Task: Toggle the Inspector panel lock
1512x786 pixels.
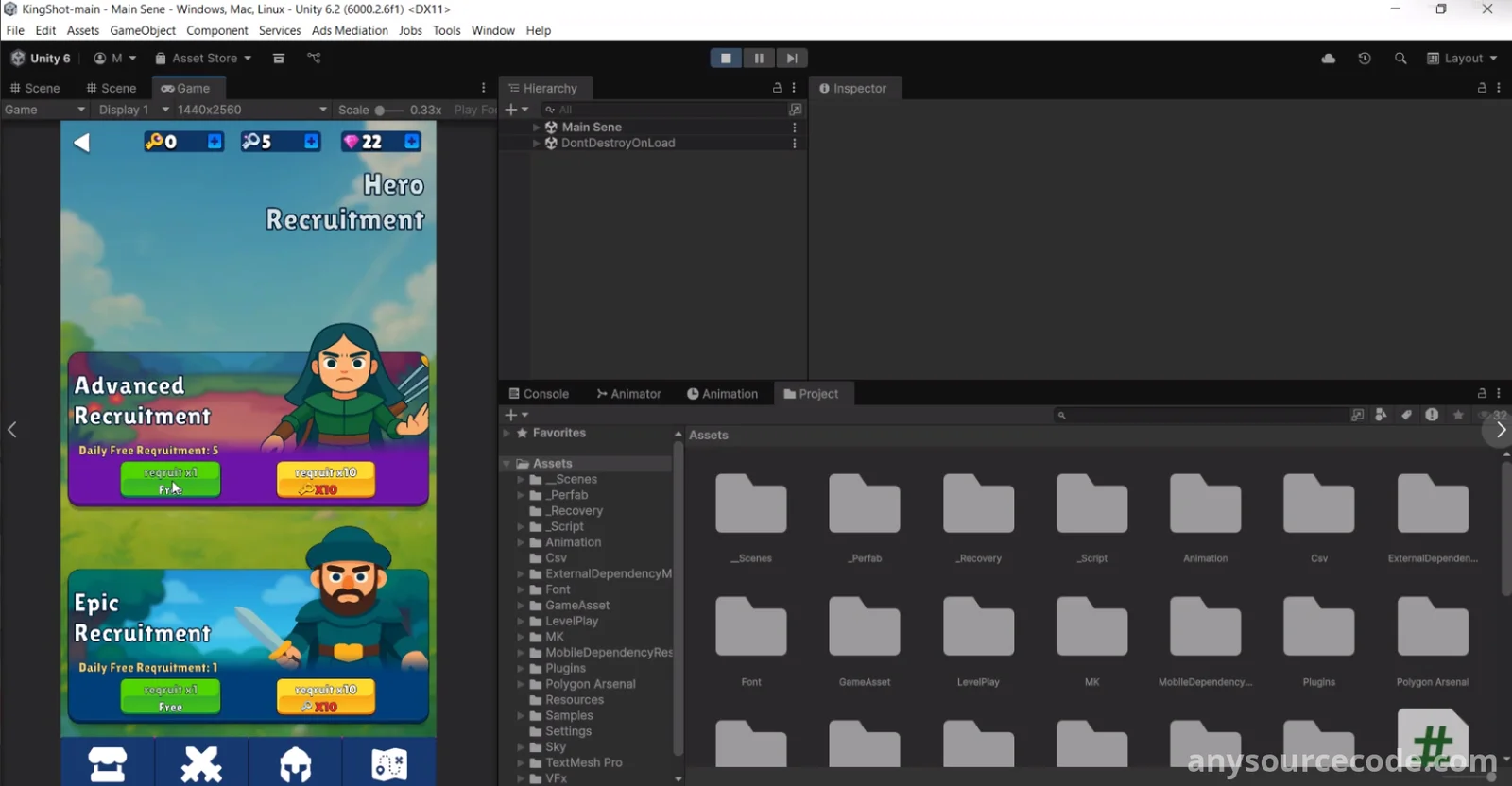Action: (x=1482, y=88)
